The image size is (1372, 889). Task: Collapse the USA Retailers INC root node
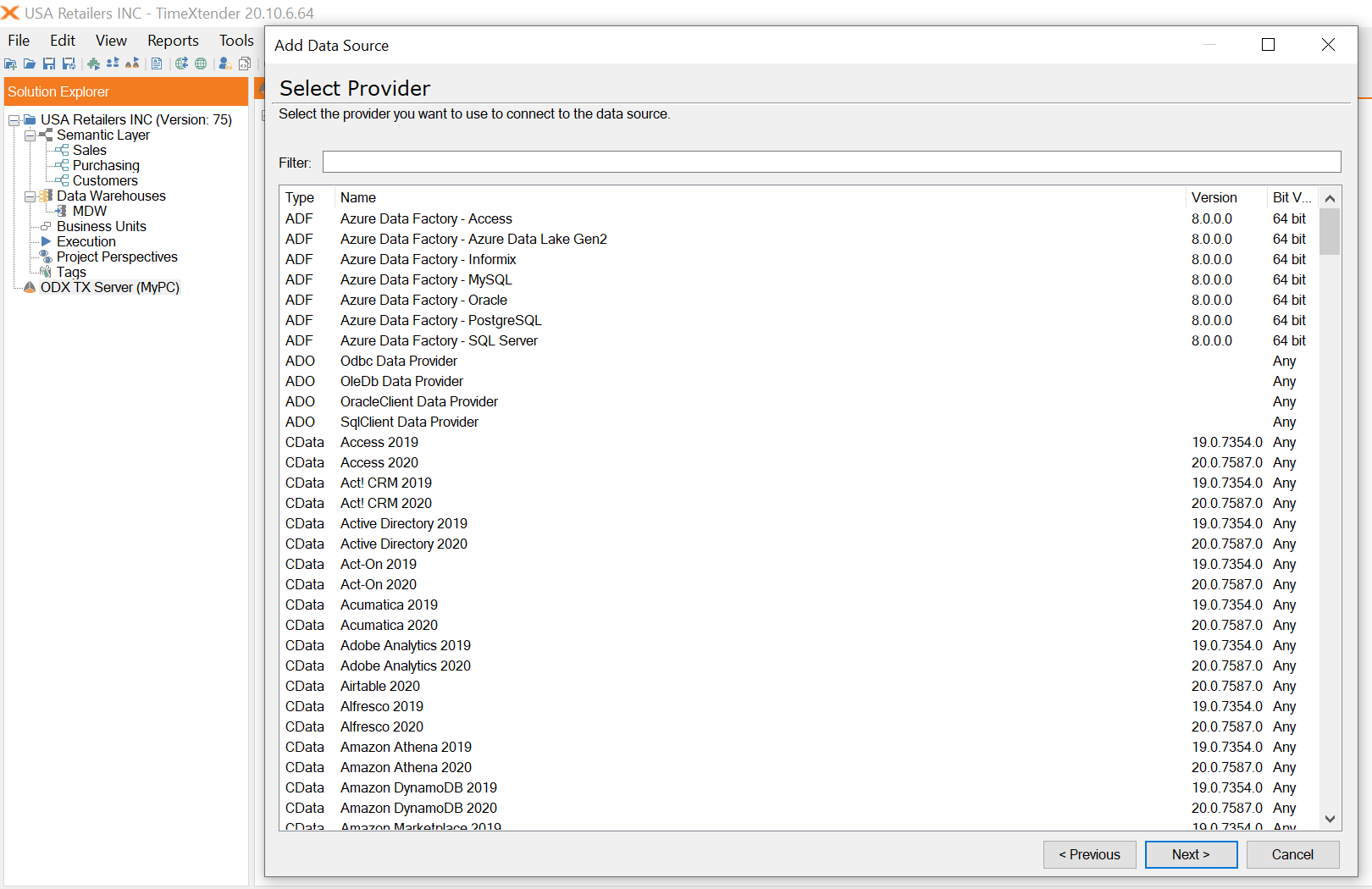click(14, 120)
